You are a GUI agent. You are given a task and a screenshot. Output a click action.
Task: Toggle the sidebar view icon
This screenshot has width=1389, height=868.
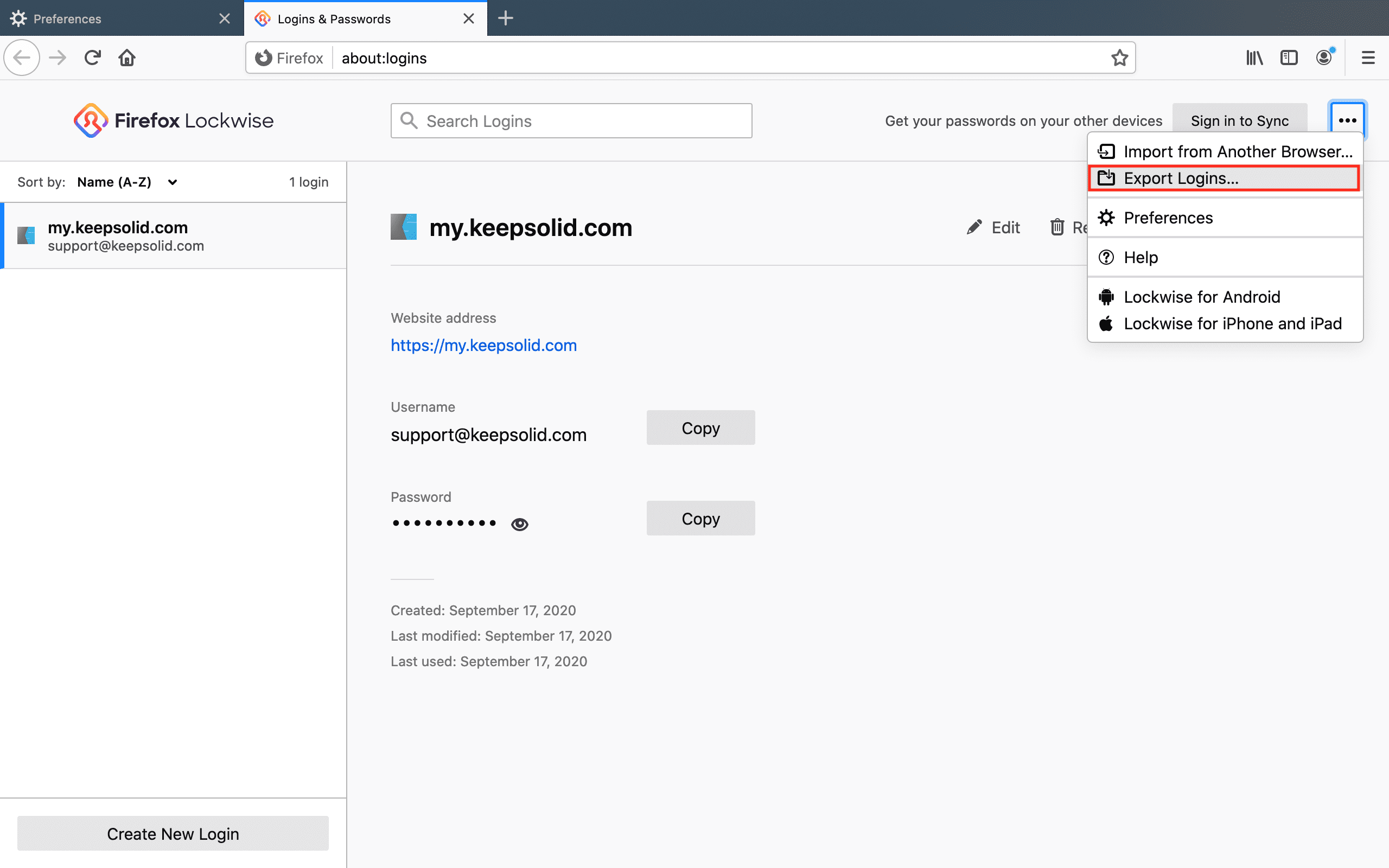point(1289,58)
